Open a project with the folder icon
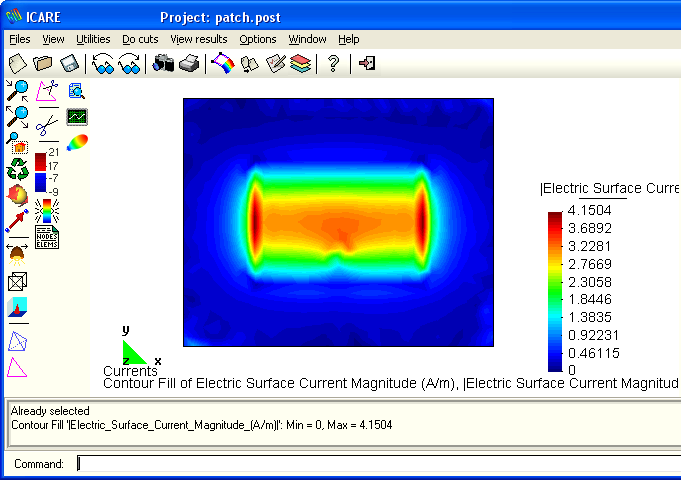681x480 pixels. tap(43, 63)
